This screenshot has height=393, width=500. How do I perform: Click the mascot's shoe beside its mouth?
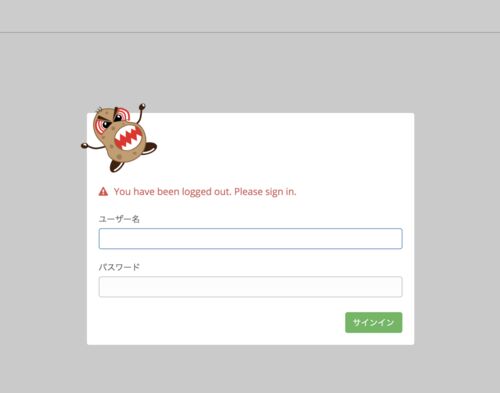(x=149, y=148)
